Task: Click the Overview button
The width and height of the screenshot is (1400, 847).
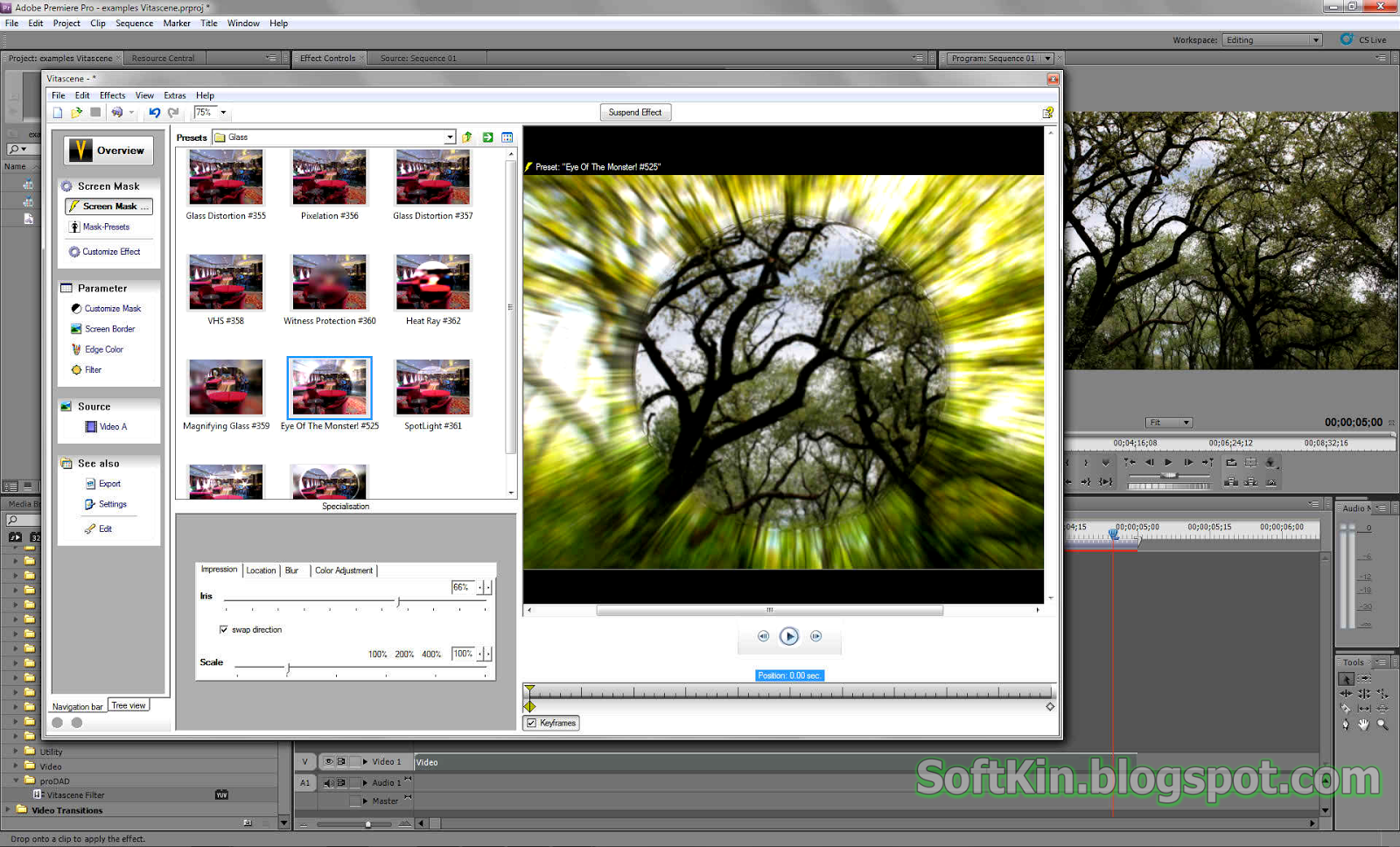Action: [108, 150]
